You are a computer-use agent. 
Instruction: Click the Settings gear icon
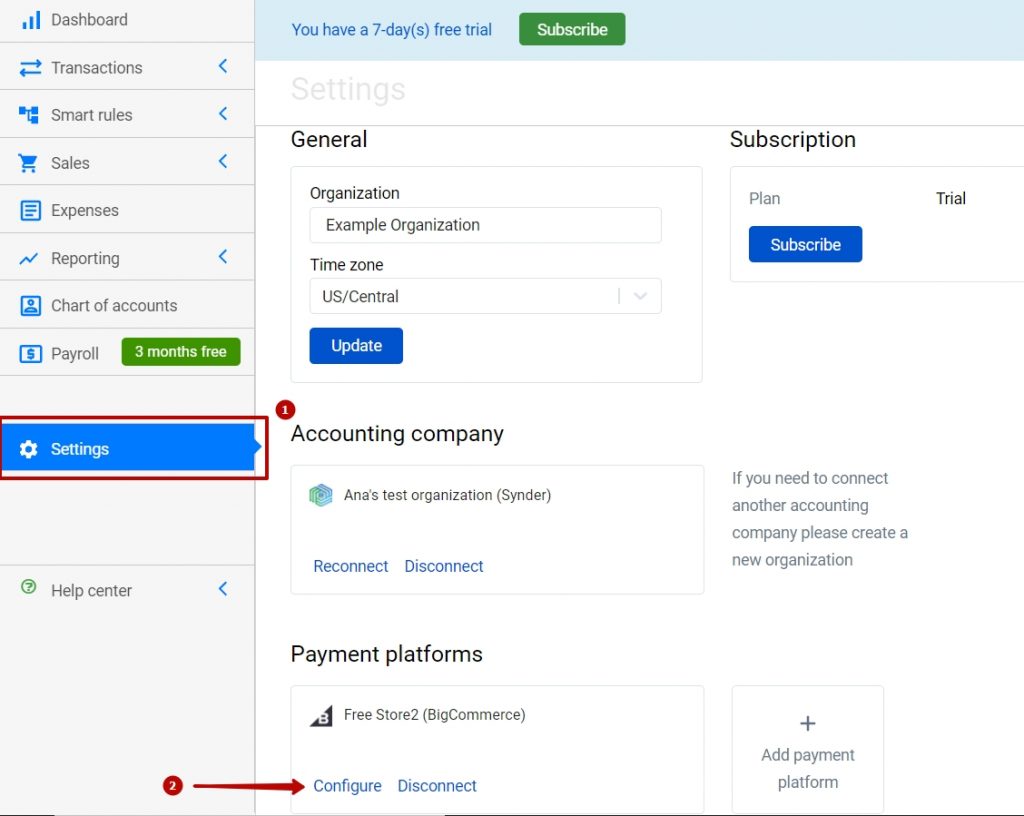pyautogui.click(x=28, y=449)
